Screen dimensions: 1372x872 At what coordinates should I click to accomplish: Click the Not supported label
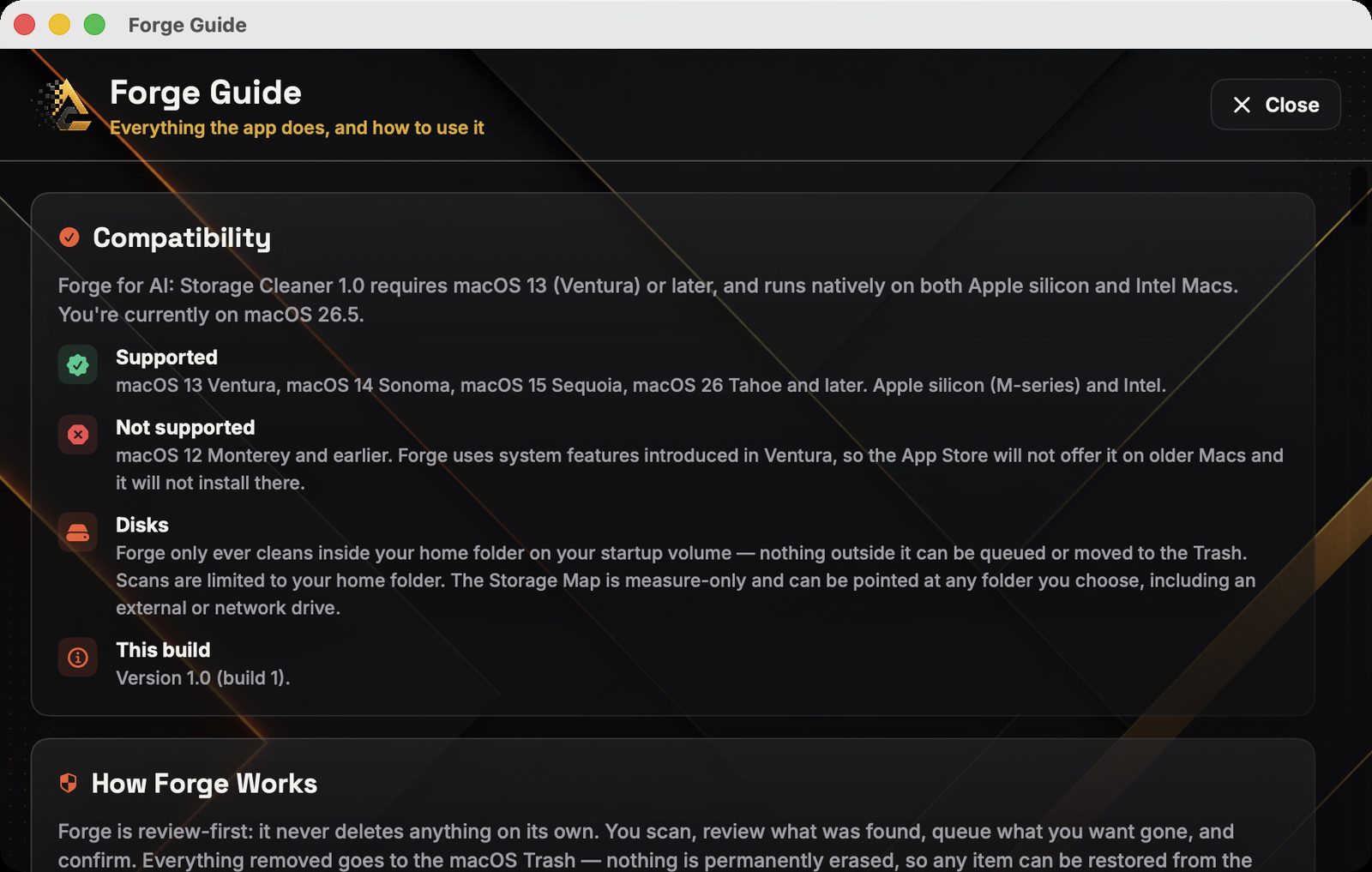pyautogui.click(x=185, y=427)
